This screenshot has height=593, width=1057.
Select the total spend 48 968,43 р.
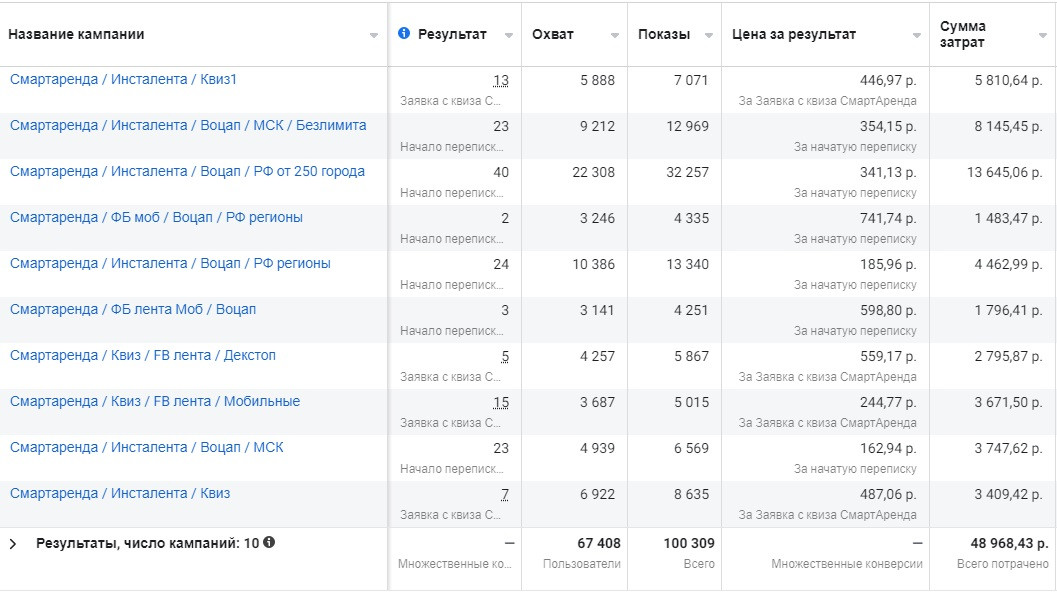point(1009,543)
